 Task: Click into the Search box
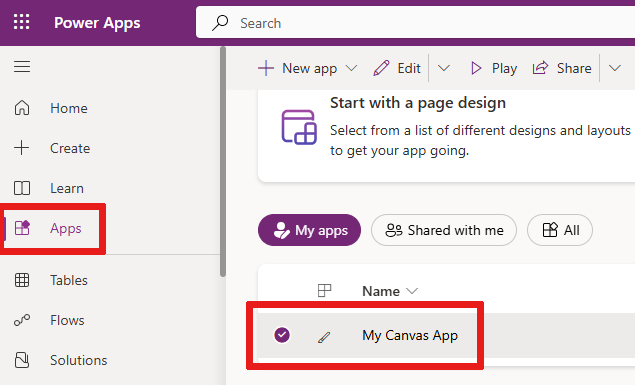415,23
